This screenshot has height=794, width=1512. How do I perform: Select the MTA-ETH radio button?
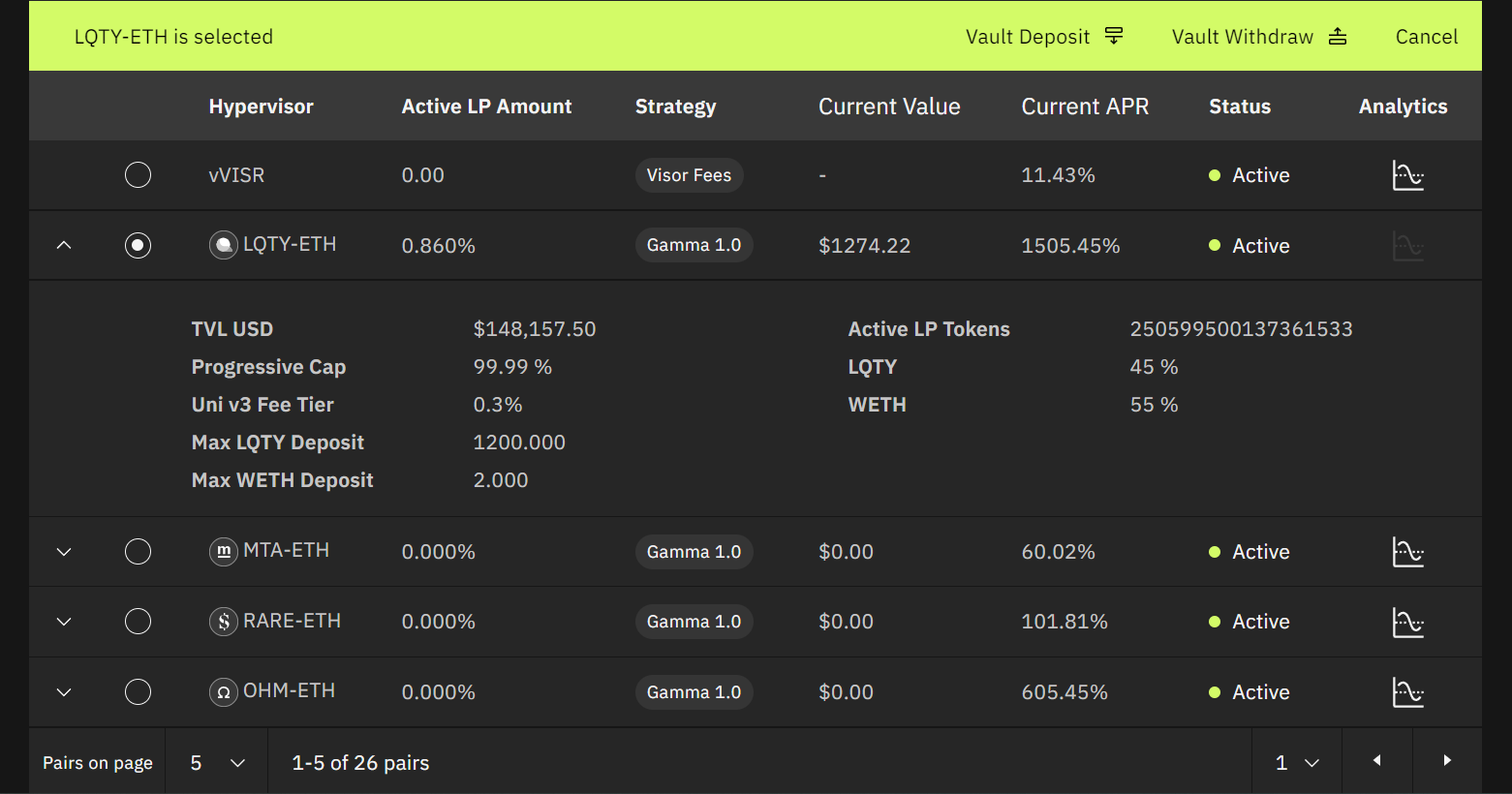[139, 552]
